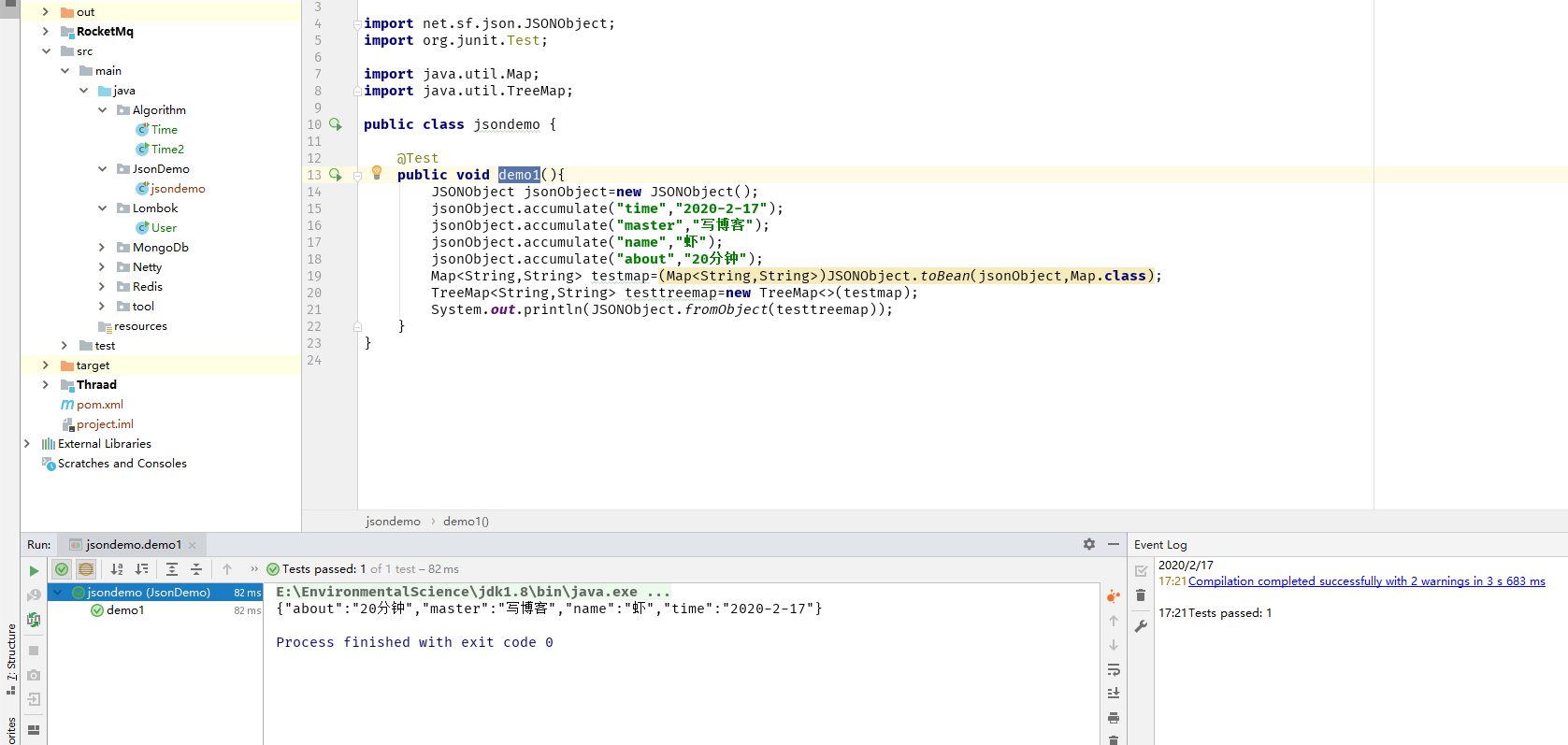
Task: Expand External Libraries node
Action: coord(27,444)
